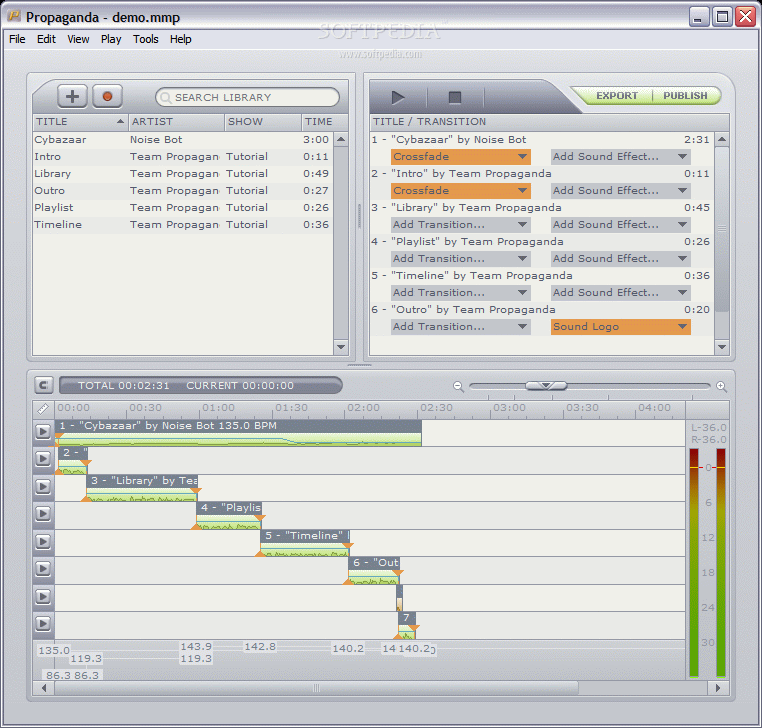Expand Add Transition dropdown under Library
The image size is (762, 728).
pyautogui.click(x=460, y=225)
